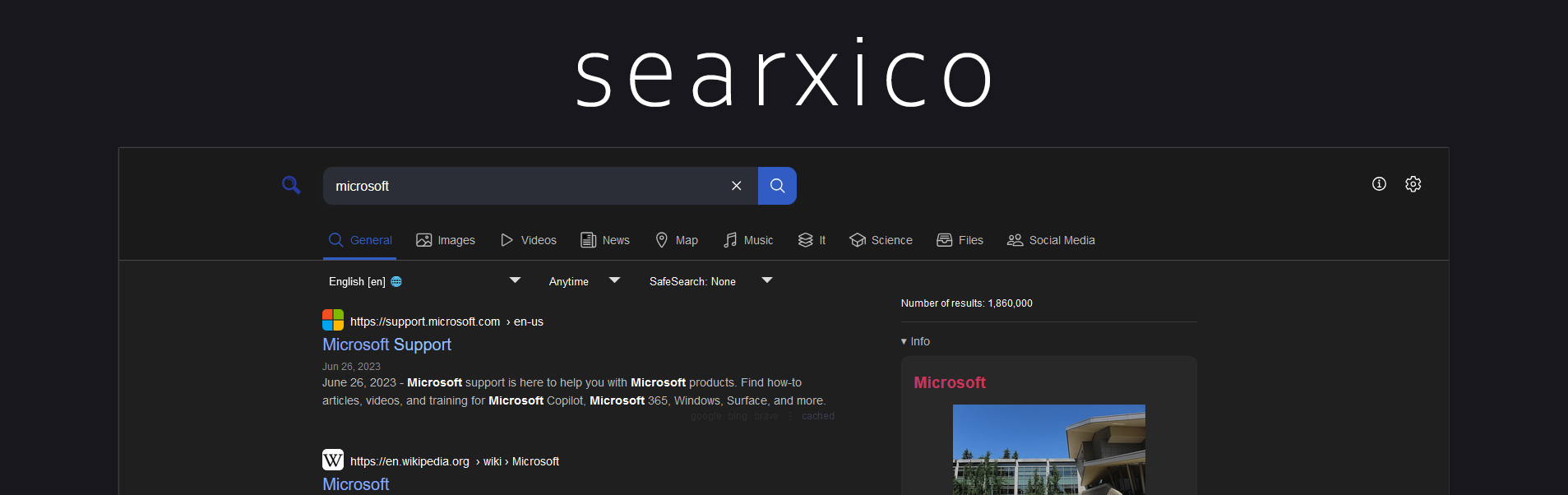The height and width of the screenshot is (495, 1568).
Task: Collapse the Info expander
Action: click(x=915, y=341)
